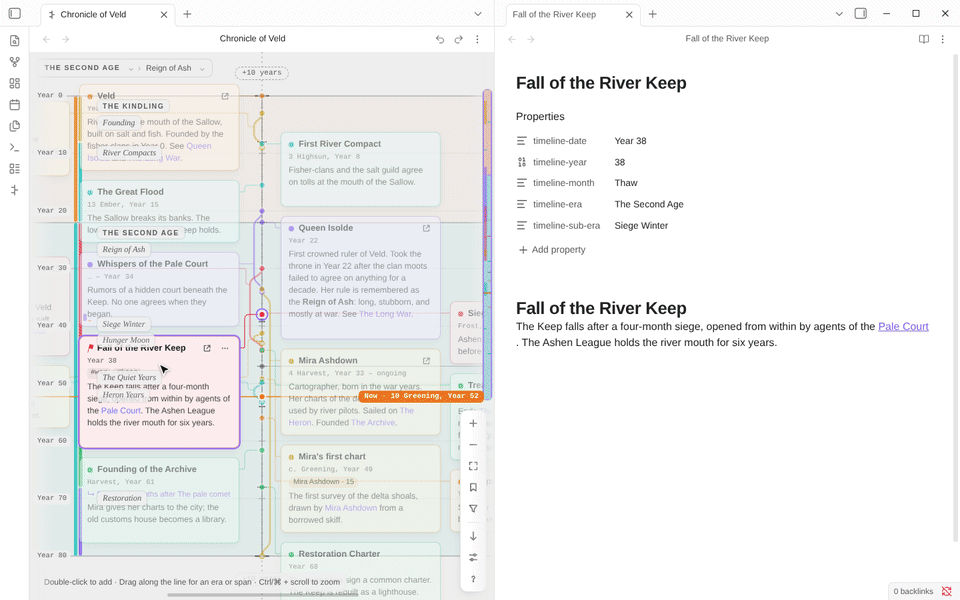Edit timeline-sub-era value Siege Winter
960x600 pixels.
point(641,226)
